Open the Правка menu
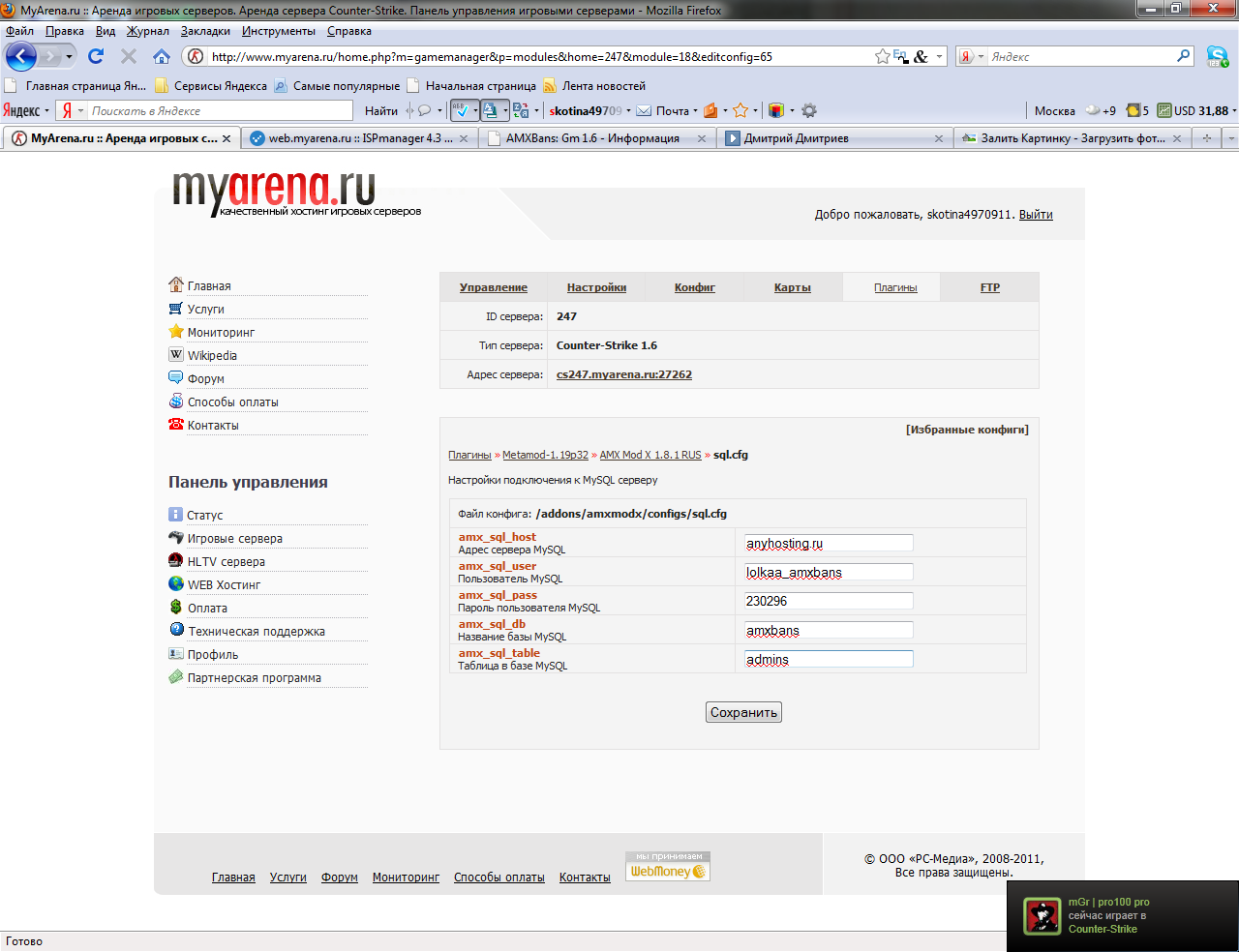 [64, 31]
